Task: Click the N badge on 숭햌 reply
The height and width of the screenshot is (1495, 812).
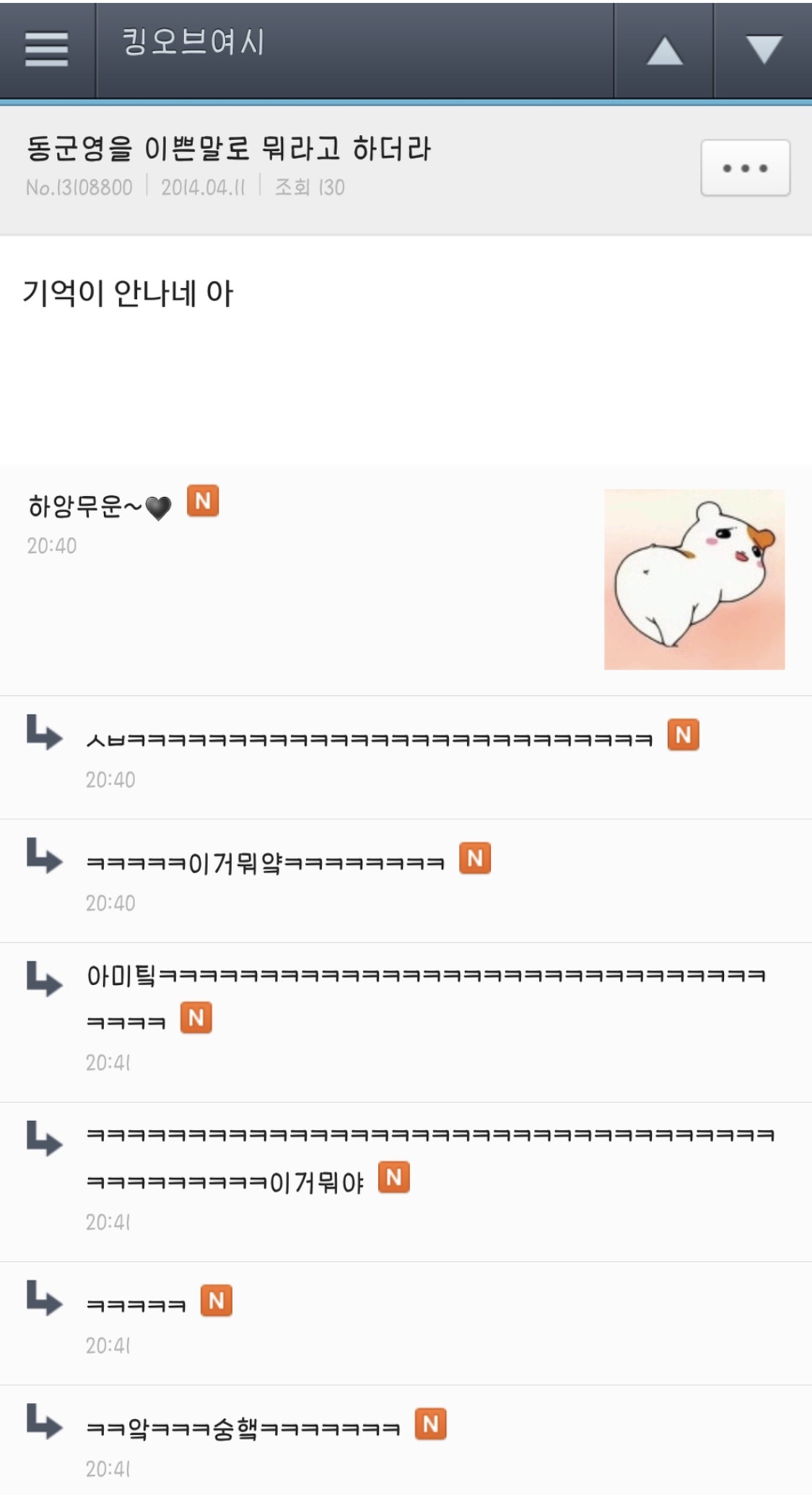Action: pyautogui.click(x=431, y=1424)
